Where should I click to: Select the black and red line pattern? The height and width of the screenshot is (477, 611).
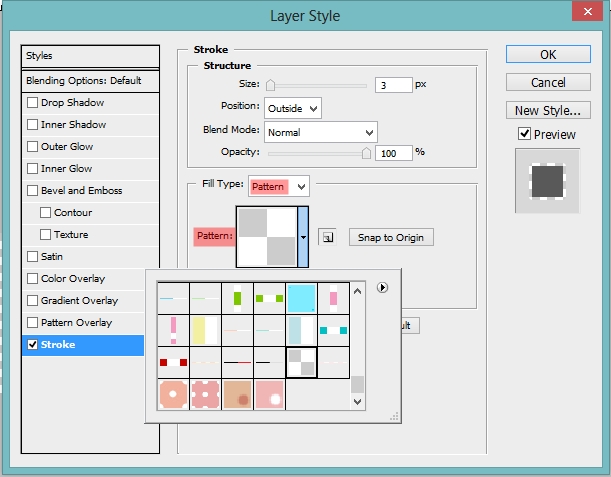tap(237, 362)
